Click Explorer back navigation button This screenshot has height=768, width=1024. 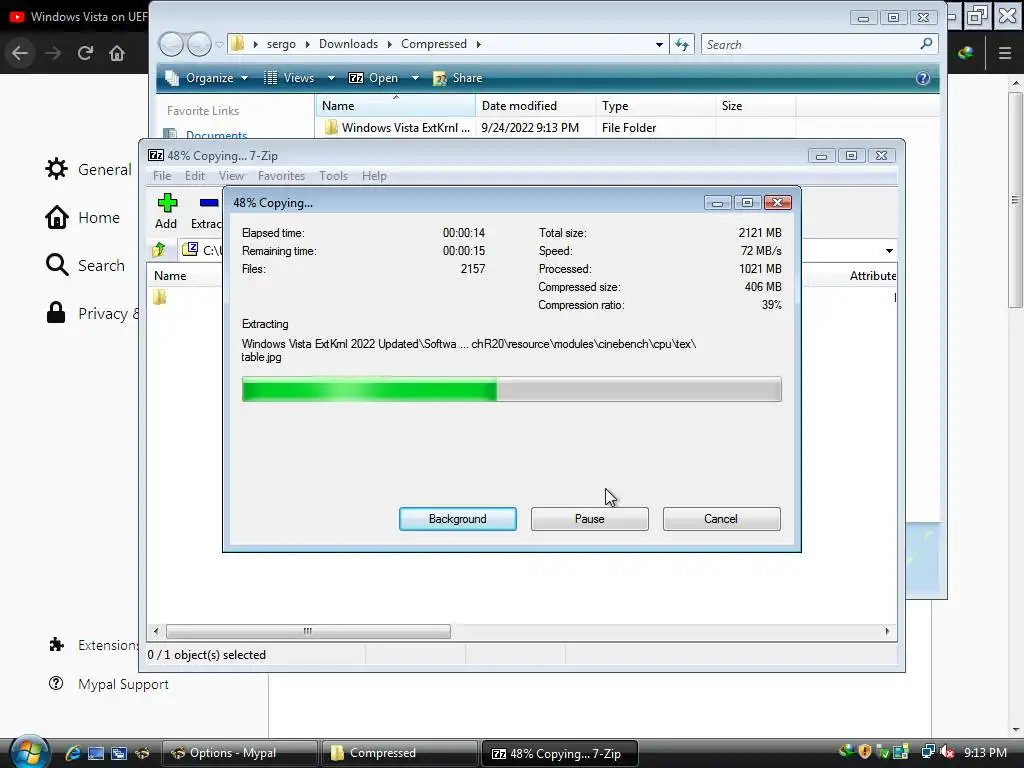(x=172, y=44)
